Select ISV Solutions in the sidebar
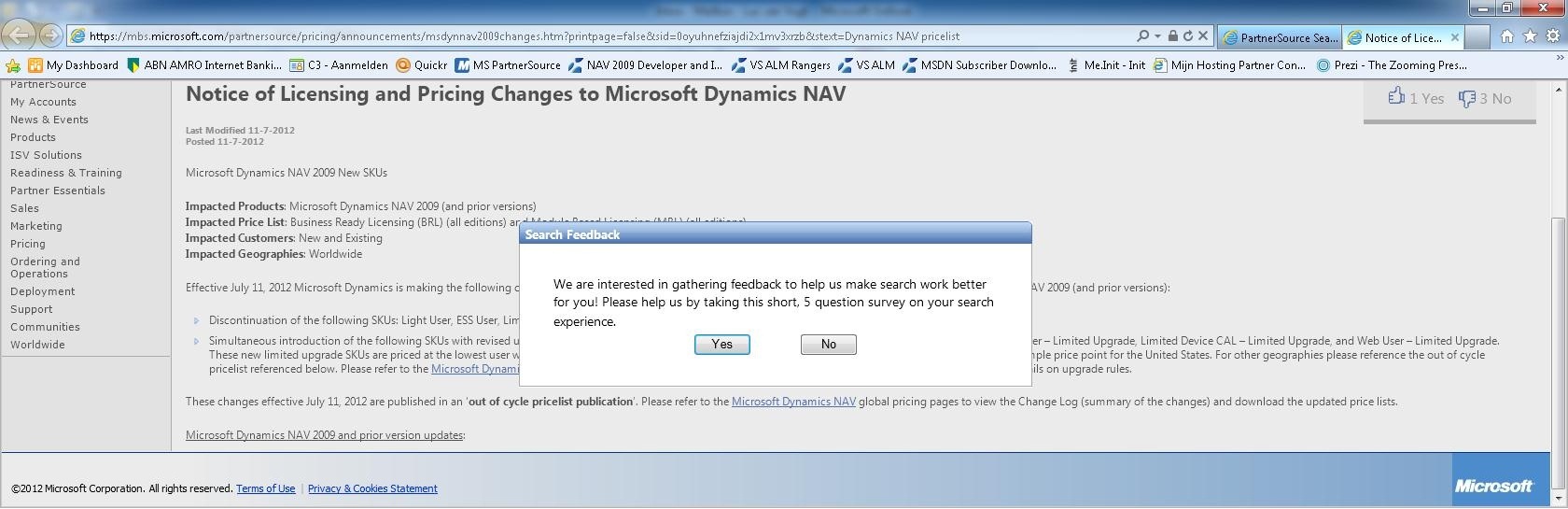 point(46,155)
